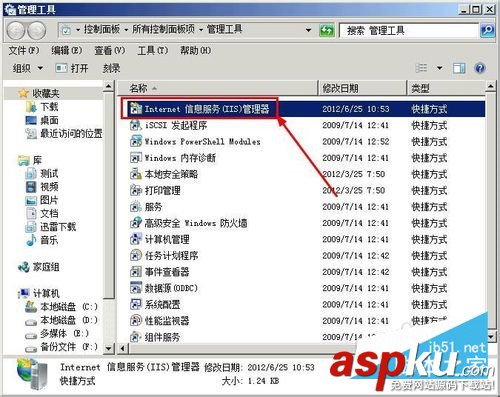The height and width of the screenshot is (397, 500).
Task: Click the file list horizontal scroll left arrow
Action: tap(123, 348)
